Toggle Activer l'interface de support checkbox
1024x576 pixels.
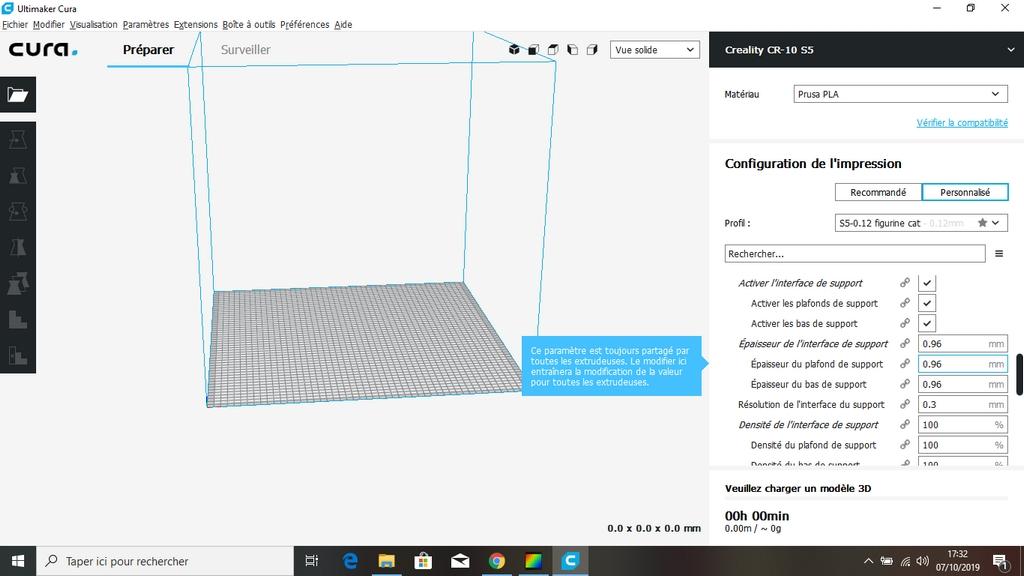tap(927, 283)
